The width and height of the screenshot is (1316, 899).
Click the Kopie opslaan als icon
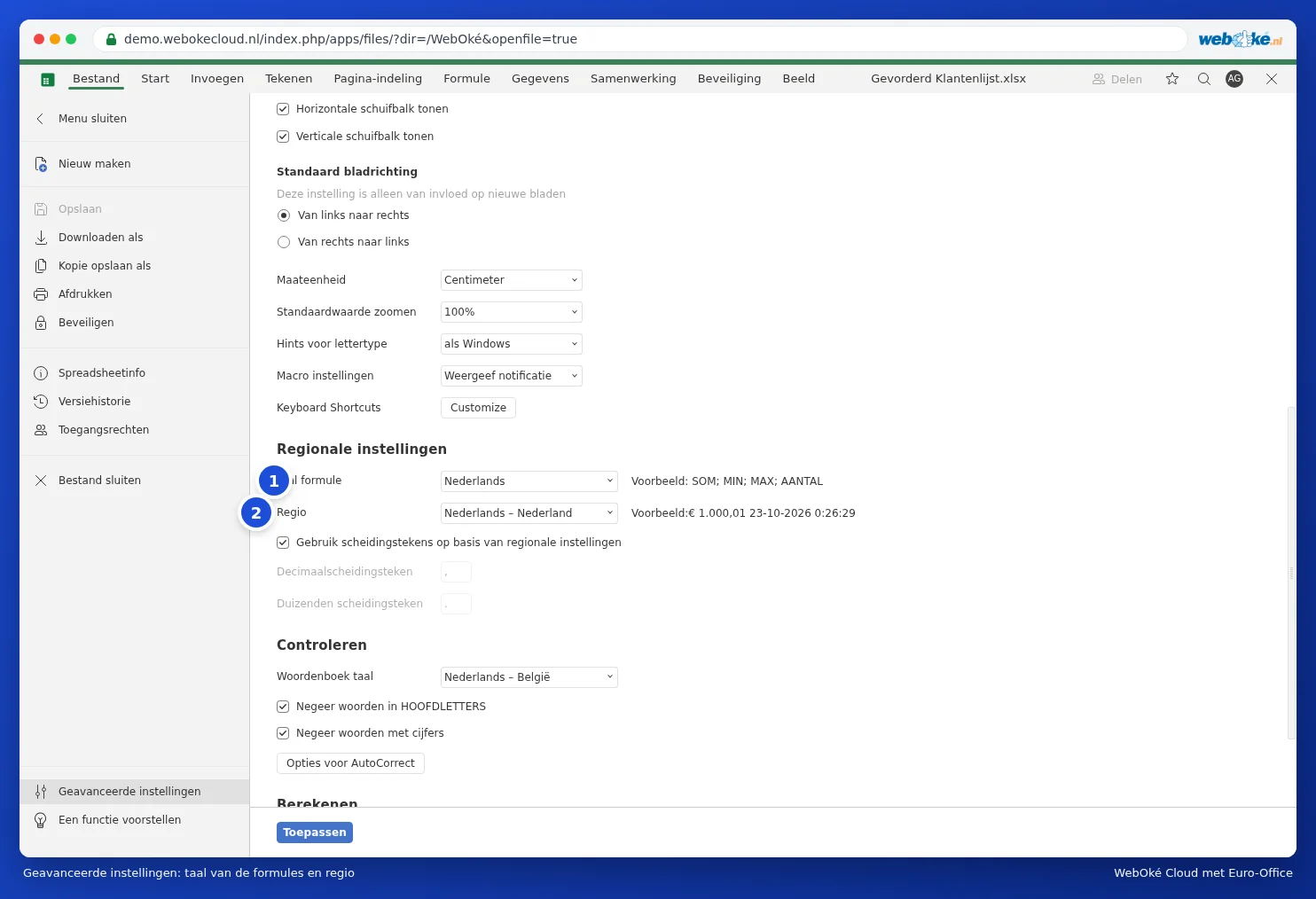(x=41, y=266)
